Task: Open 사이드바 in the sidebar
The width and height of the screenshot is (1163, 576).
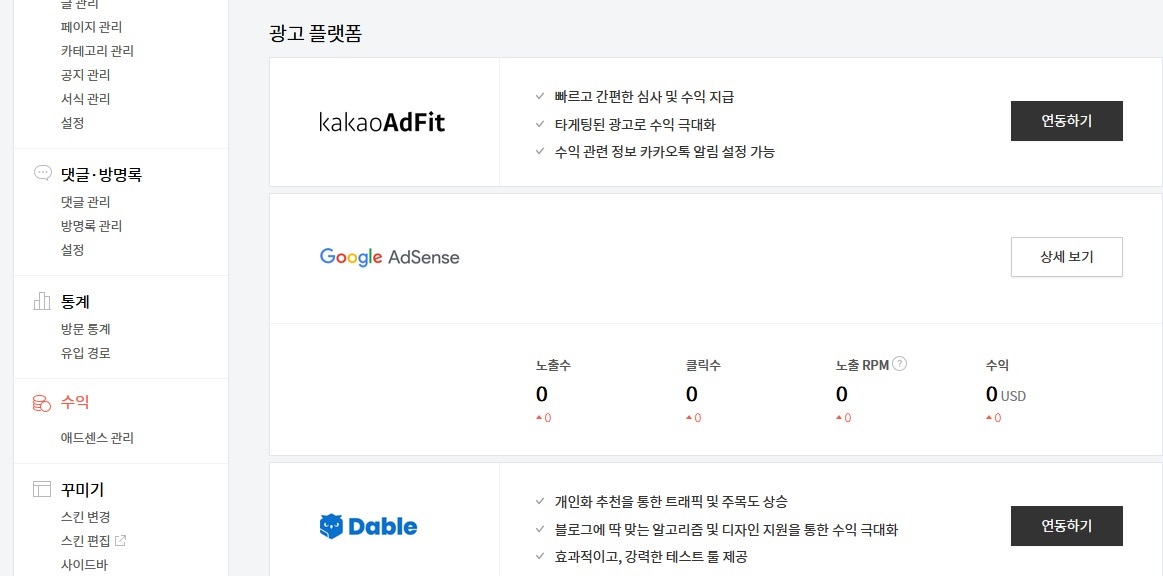Action: pyautogui.click(x=84, y=565)
